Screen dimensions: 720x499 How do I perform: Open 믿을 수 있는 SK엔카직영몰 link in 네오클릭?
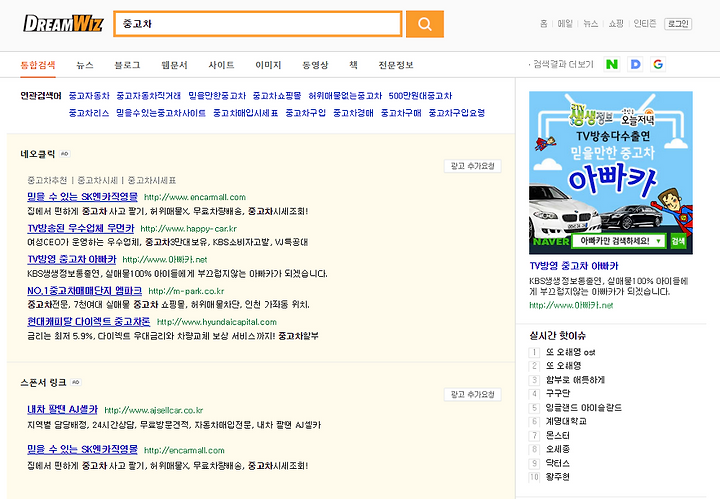(x=82, y=197)
